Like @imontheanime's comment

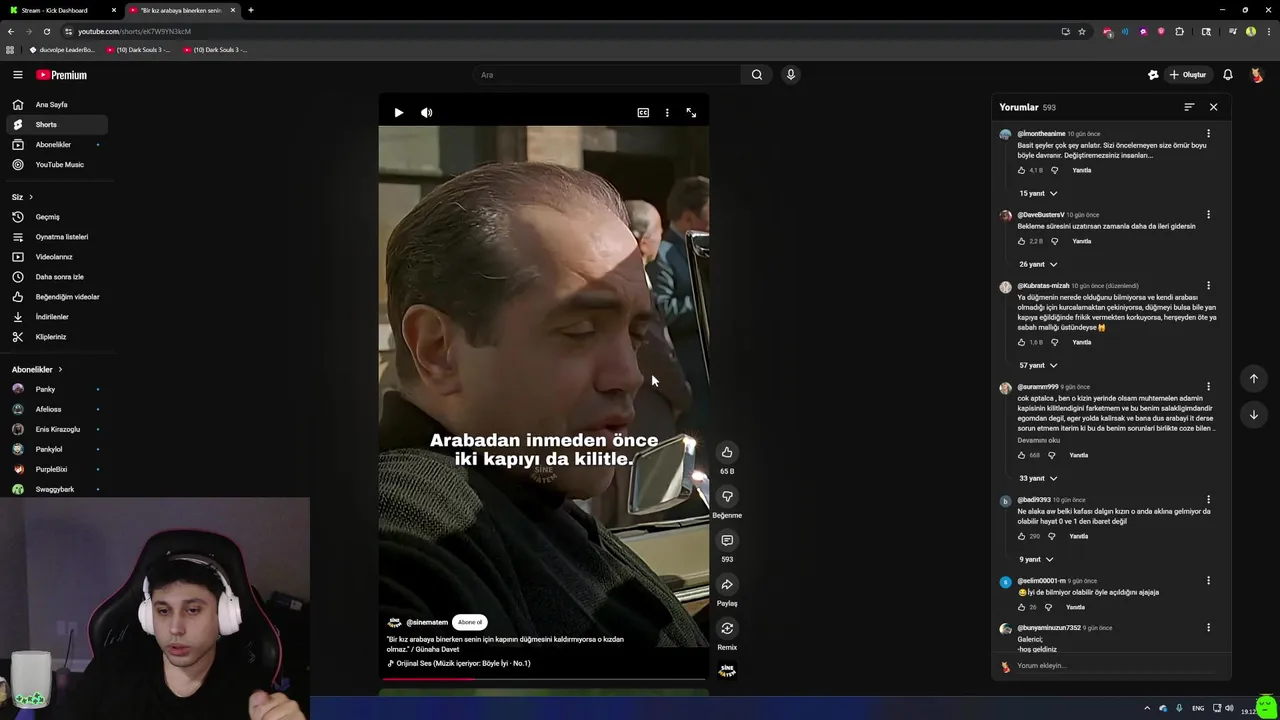pos(1022,170)
